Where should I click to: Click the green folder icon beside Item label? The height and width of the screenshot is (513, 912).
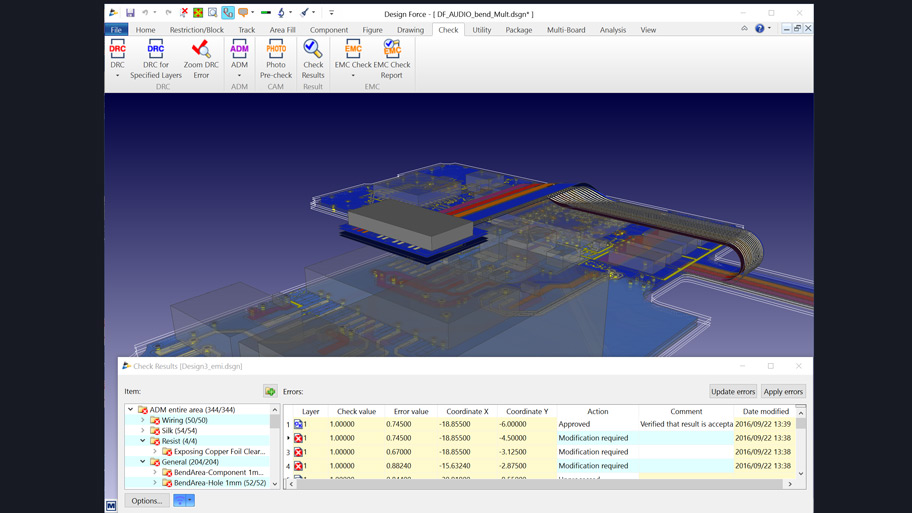[x=270, y=392]
